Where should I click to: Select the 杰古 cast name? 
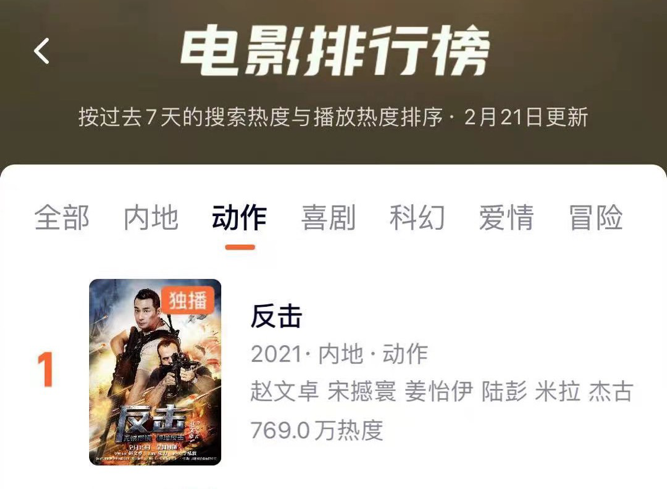pyautogui.click(x=612, y=391)
